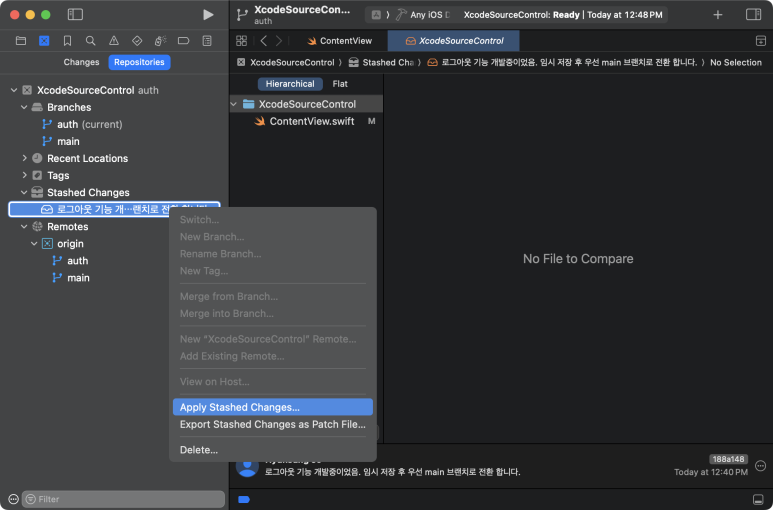
Task: Collapse the XcodeSourceControl folder in file list
Action: tap(234, 104)
